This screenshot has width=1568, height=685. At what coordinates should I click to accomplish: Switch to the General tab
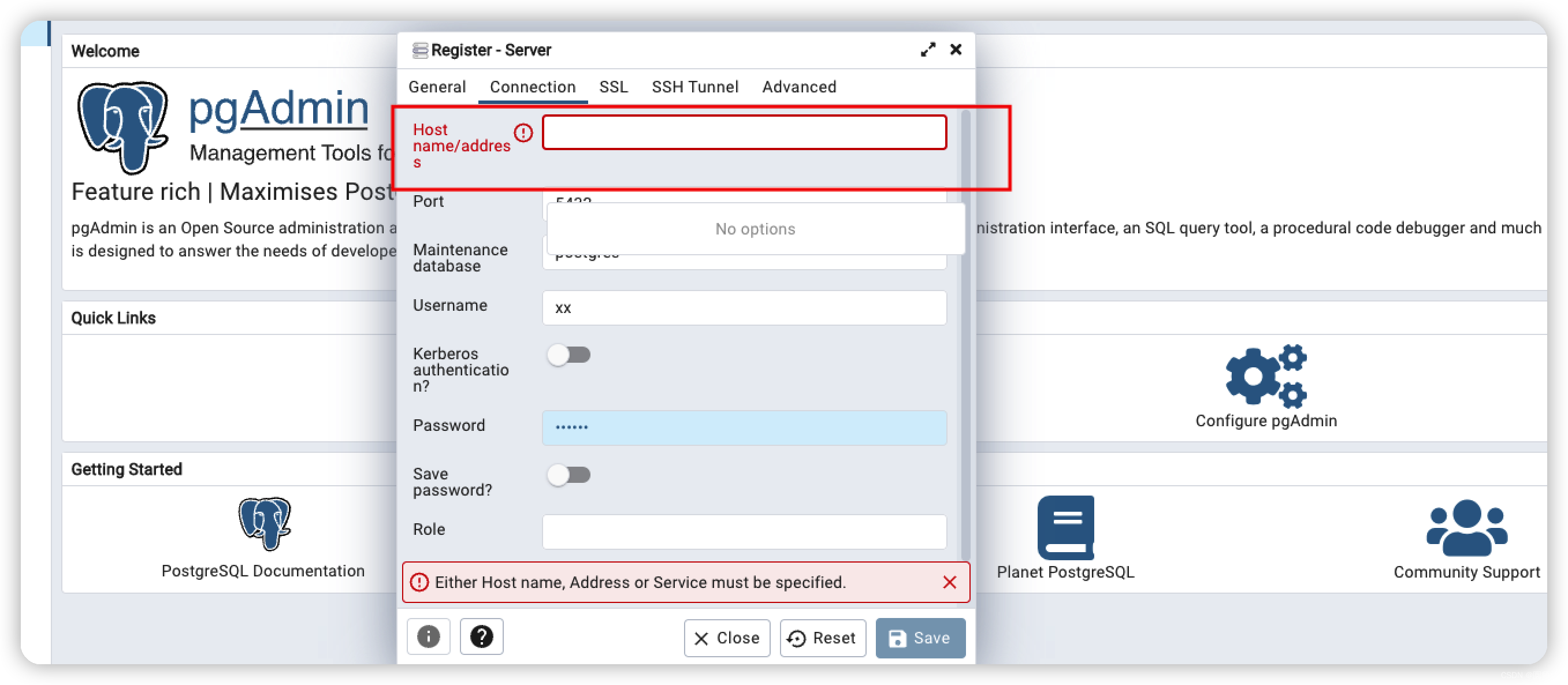pos(437,87)
